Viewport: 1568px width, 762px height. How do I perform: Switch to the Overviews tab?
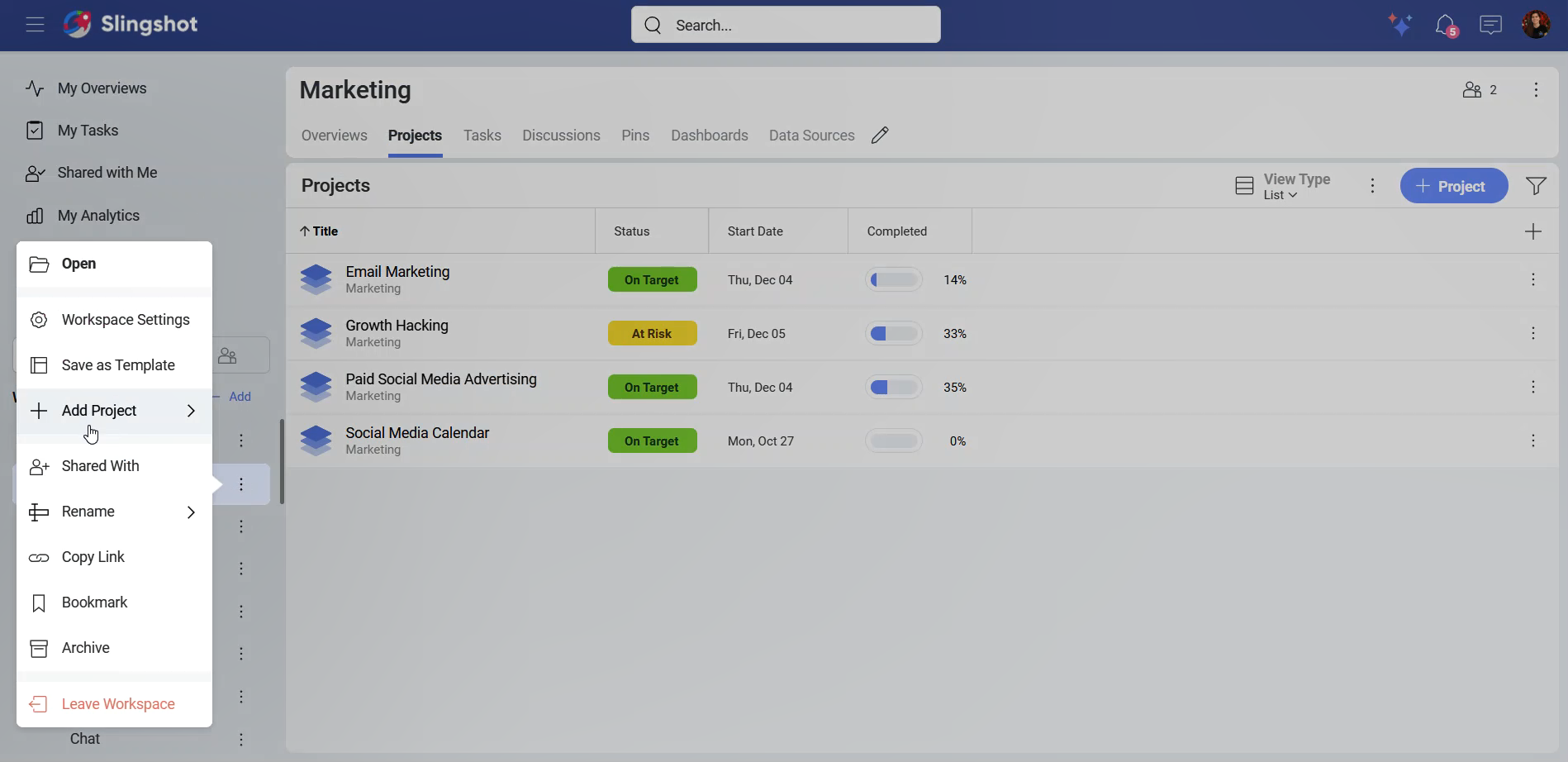point(335,136)
